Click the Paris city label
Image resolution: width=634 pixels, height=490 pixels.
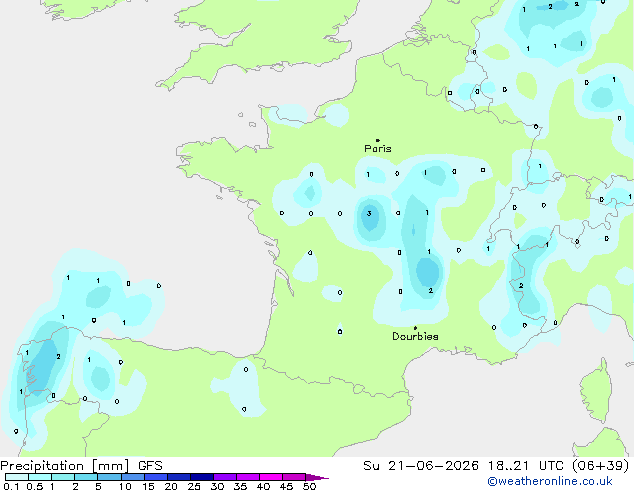[x=378, y=149]
